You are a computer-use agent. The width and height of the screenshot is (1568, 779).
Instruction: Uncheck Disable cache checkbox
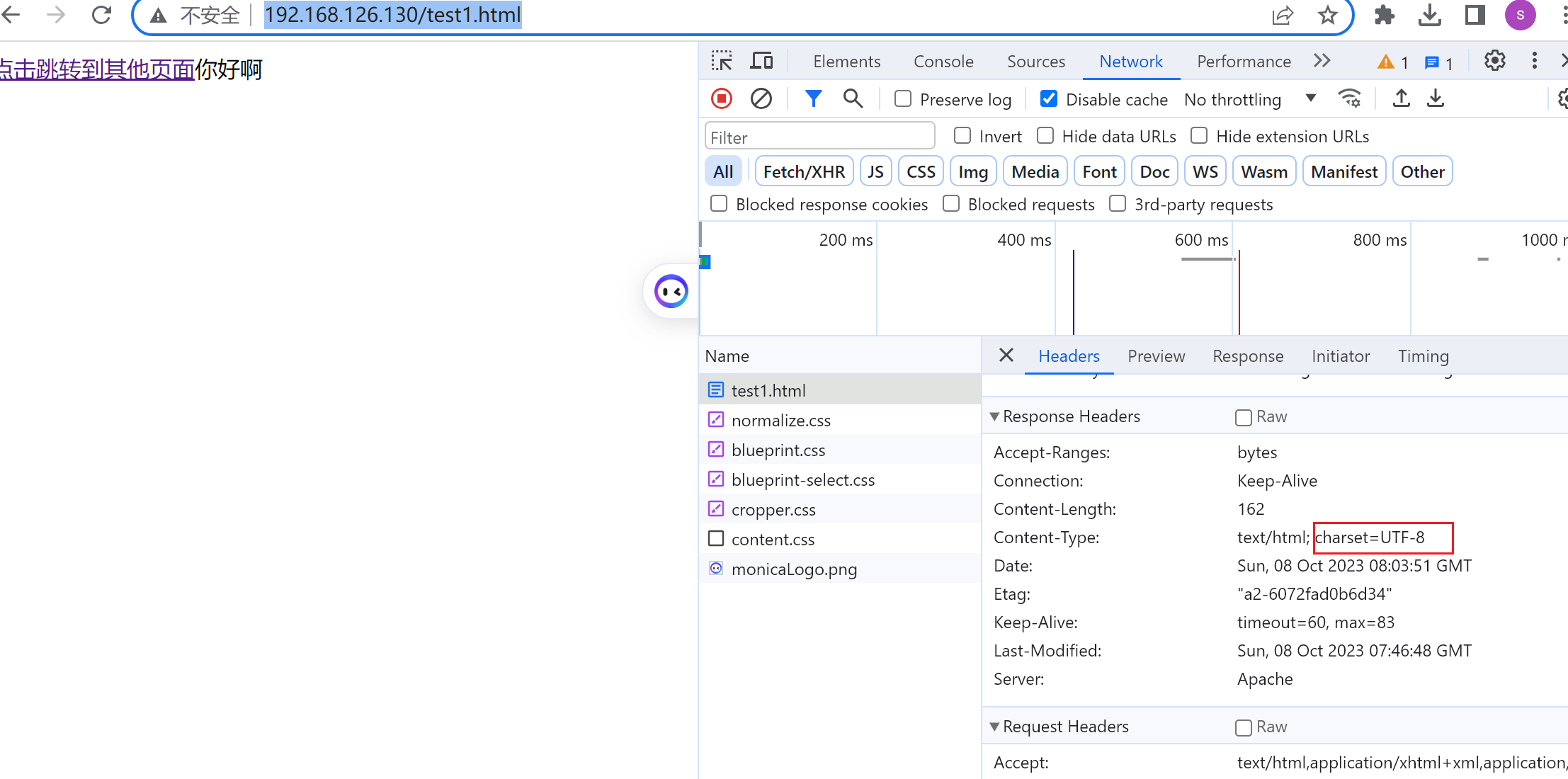pyautogui.click(x=1049, y=99)
